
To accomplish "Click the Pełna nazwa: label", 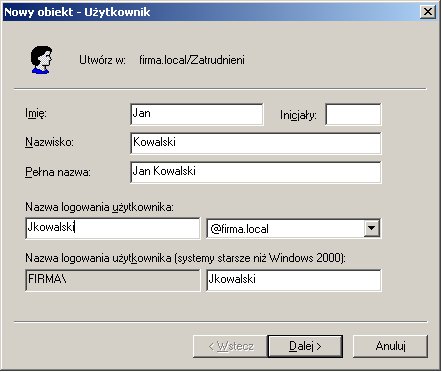I will coord(58,172).
